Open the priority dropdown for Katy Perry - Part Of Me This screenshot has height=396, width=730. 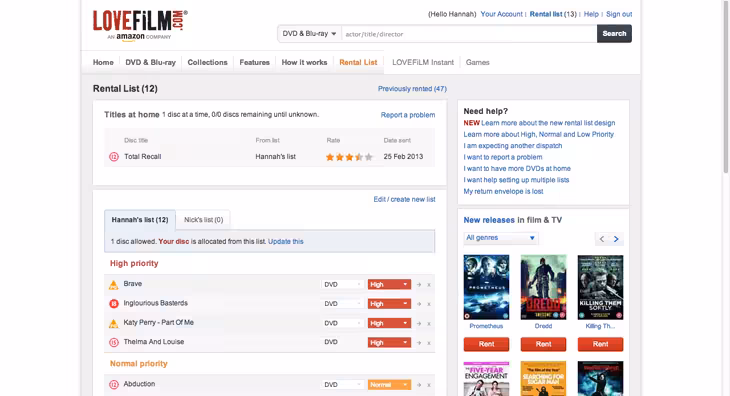tap(389, 323)
